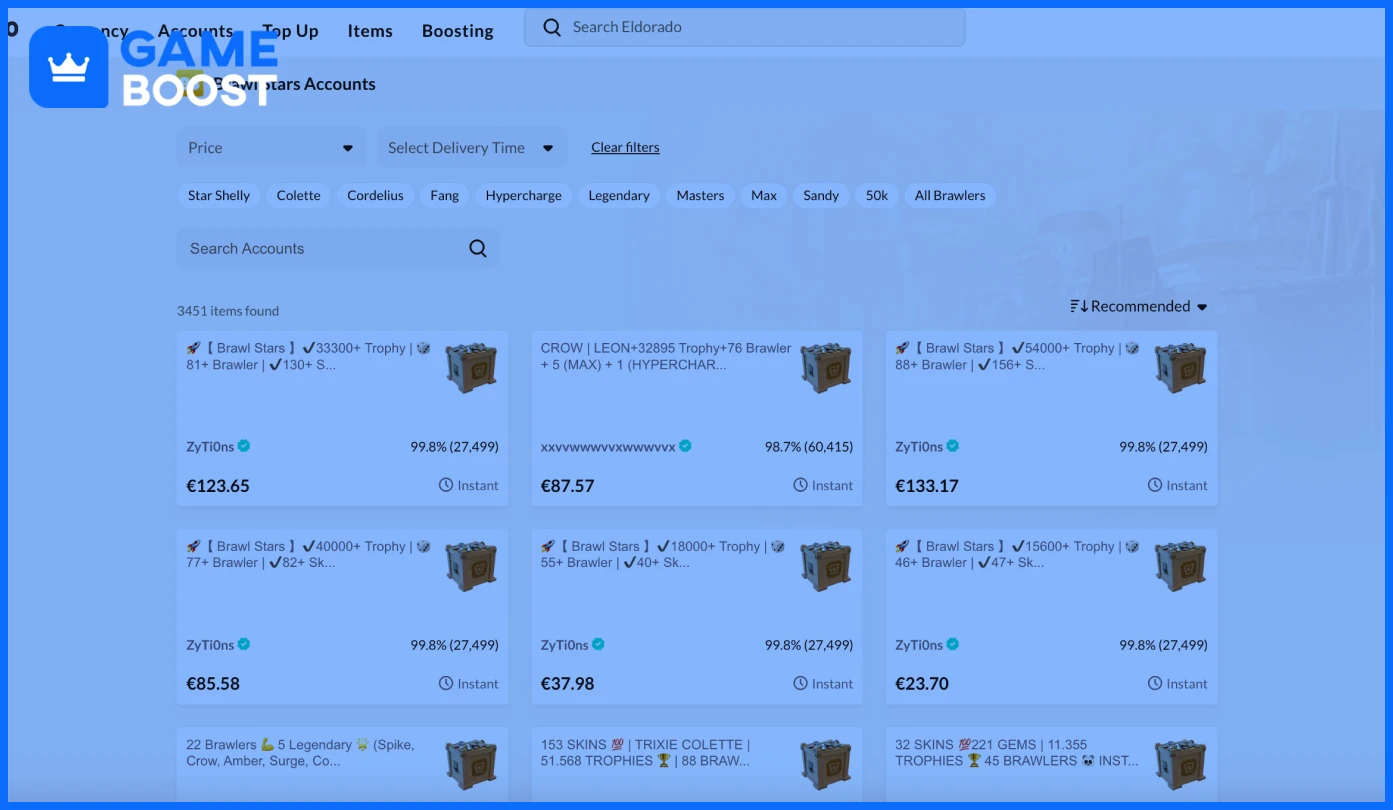This screenshot has height=810, width=1393.
Task: Select the Star Shelly filter tag
Action: pos(219,195)
